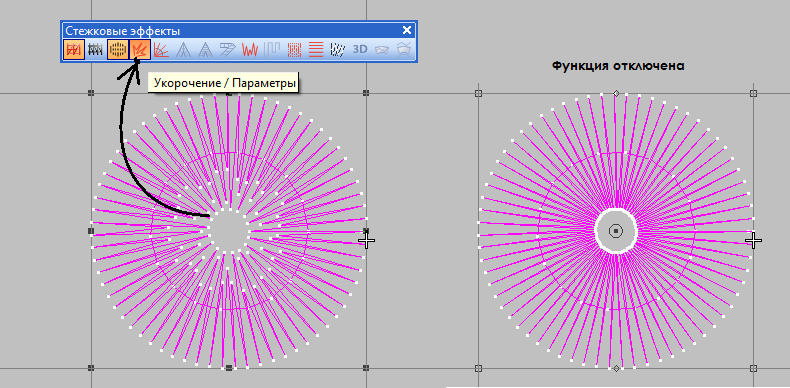This screenshot has height=388, width=790.
Task: Click the first gray triangle stitch icon
Action: point(183,49)
